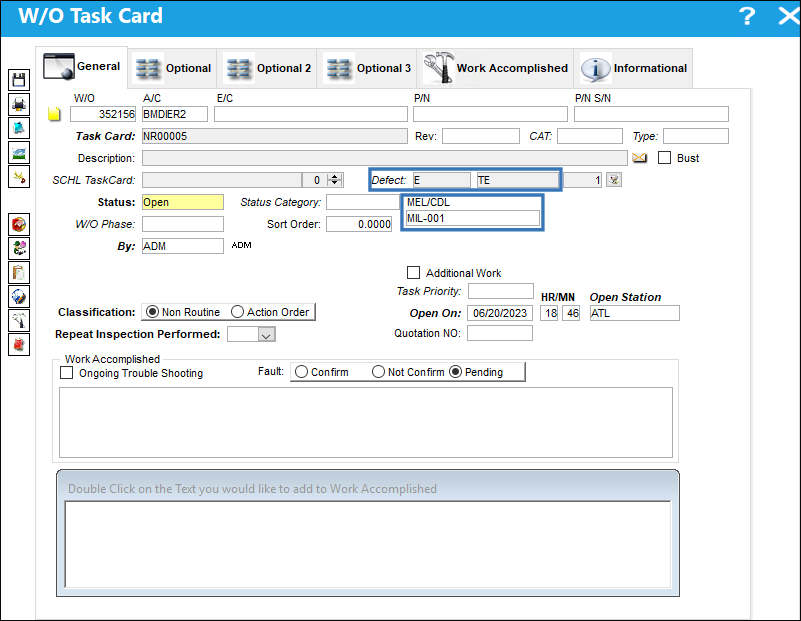
Task: Click the envelope icon next to Description
Action: (x=640, y=158)
